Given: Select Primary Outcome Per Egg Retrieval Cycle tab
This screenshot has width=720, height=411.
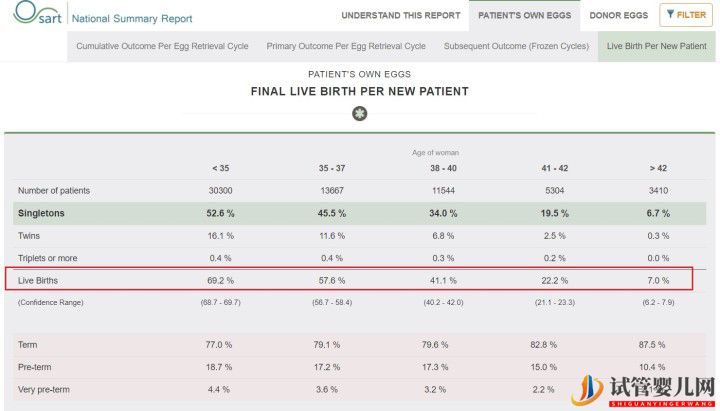Looking at the screenshot, I should [x=346, y=46].
